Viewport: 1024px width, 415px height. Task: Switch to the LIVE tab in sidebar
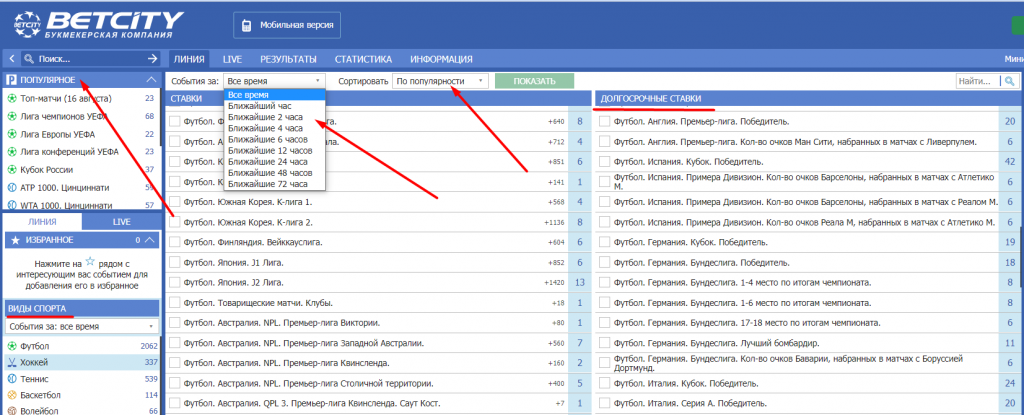(x=121, y=221)
